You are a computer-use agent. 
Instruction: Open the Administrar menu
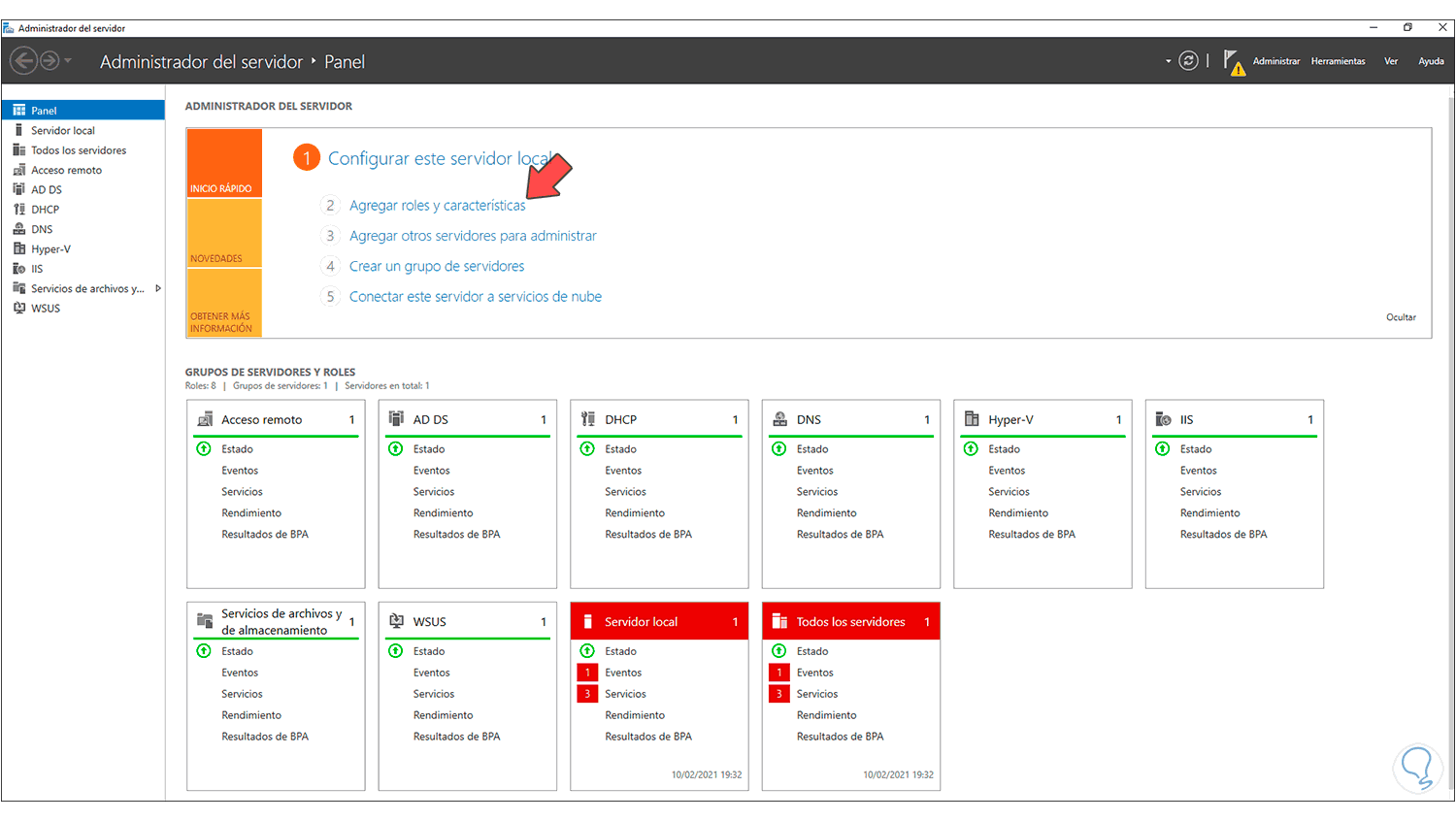point(1275,61)
